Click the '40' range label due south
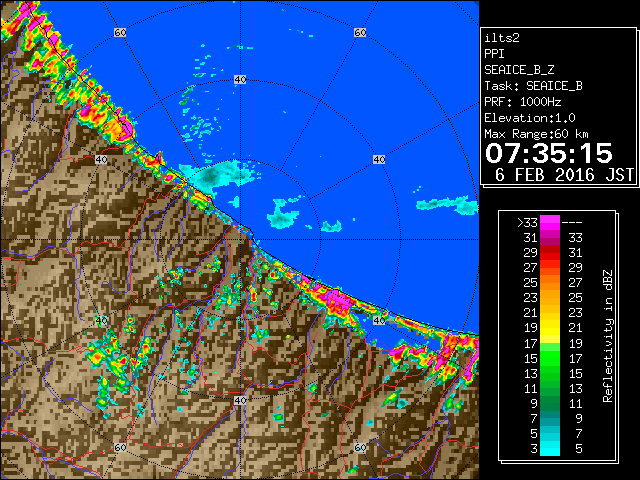 (240, 400)
